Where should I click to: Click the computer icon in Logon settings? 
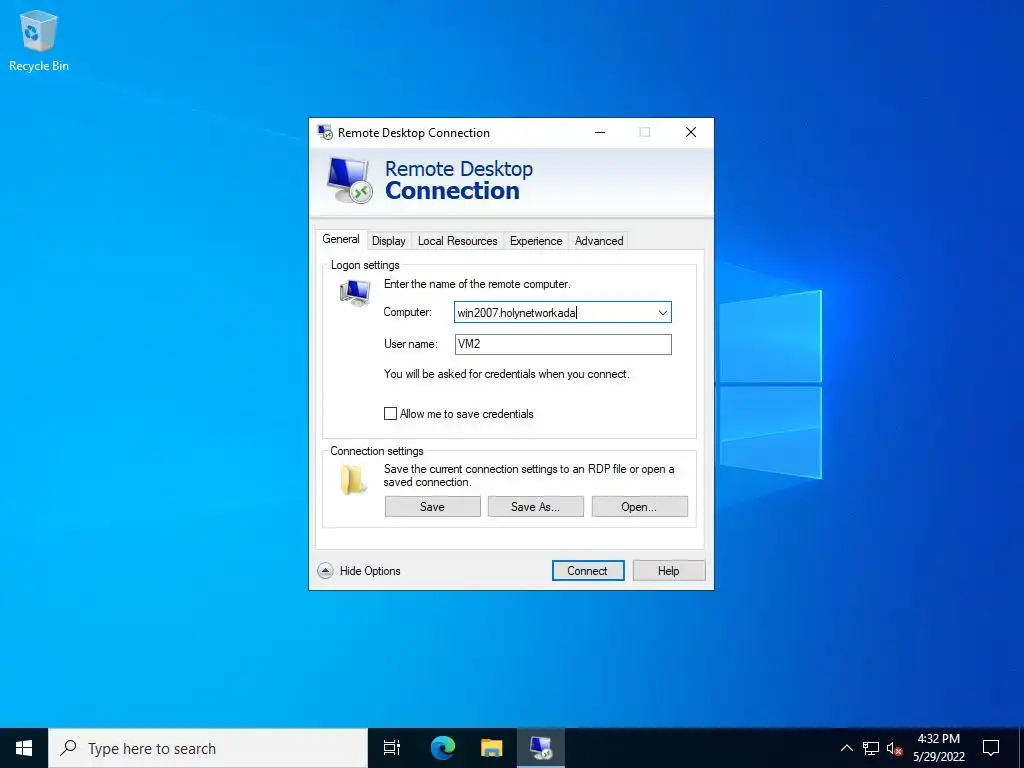(355, 293)
